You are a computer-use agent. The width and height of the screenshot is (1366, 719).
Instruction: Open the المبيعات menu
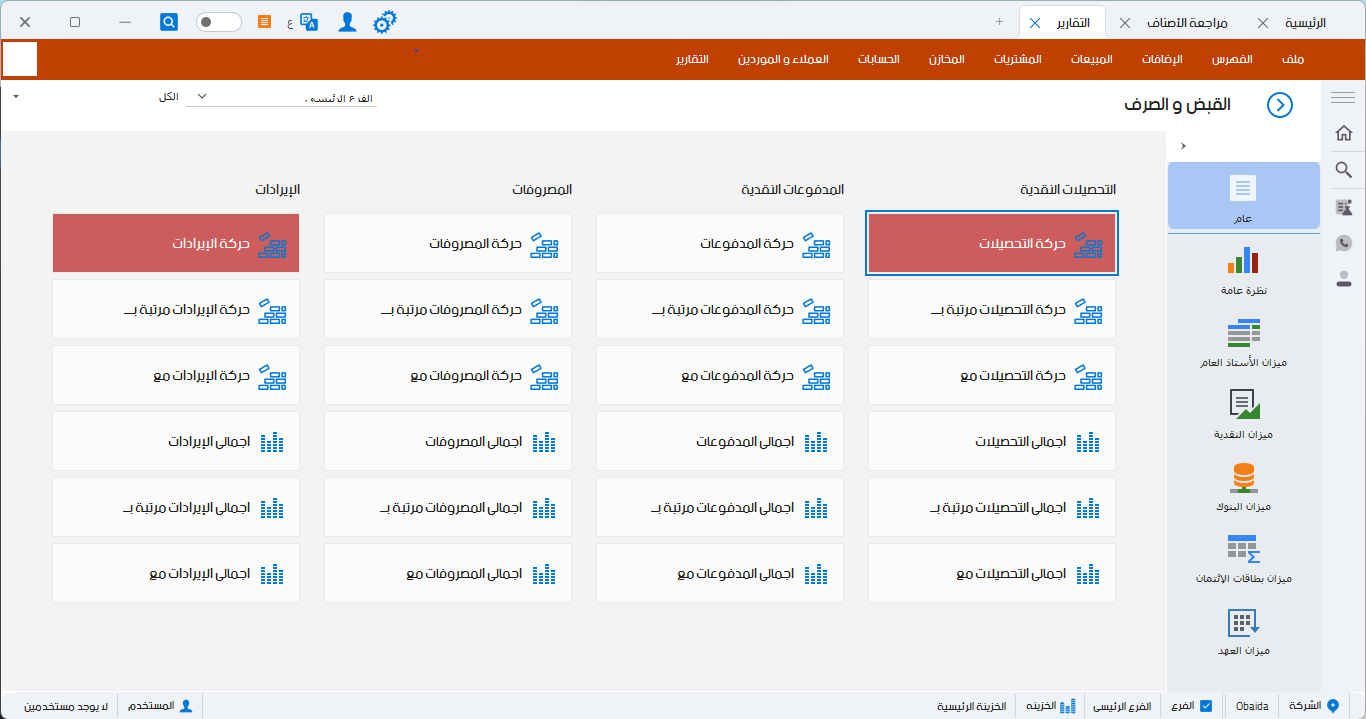pos(1092,59)
